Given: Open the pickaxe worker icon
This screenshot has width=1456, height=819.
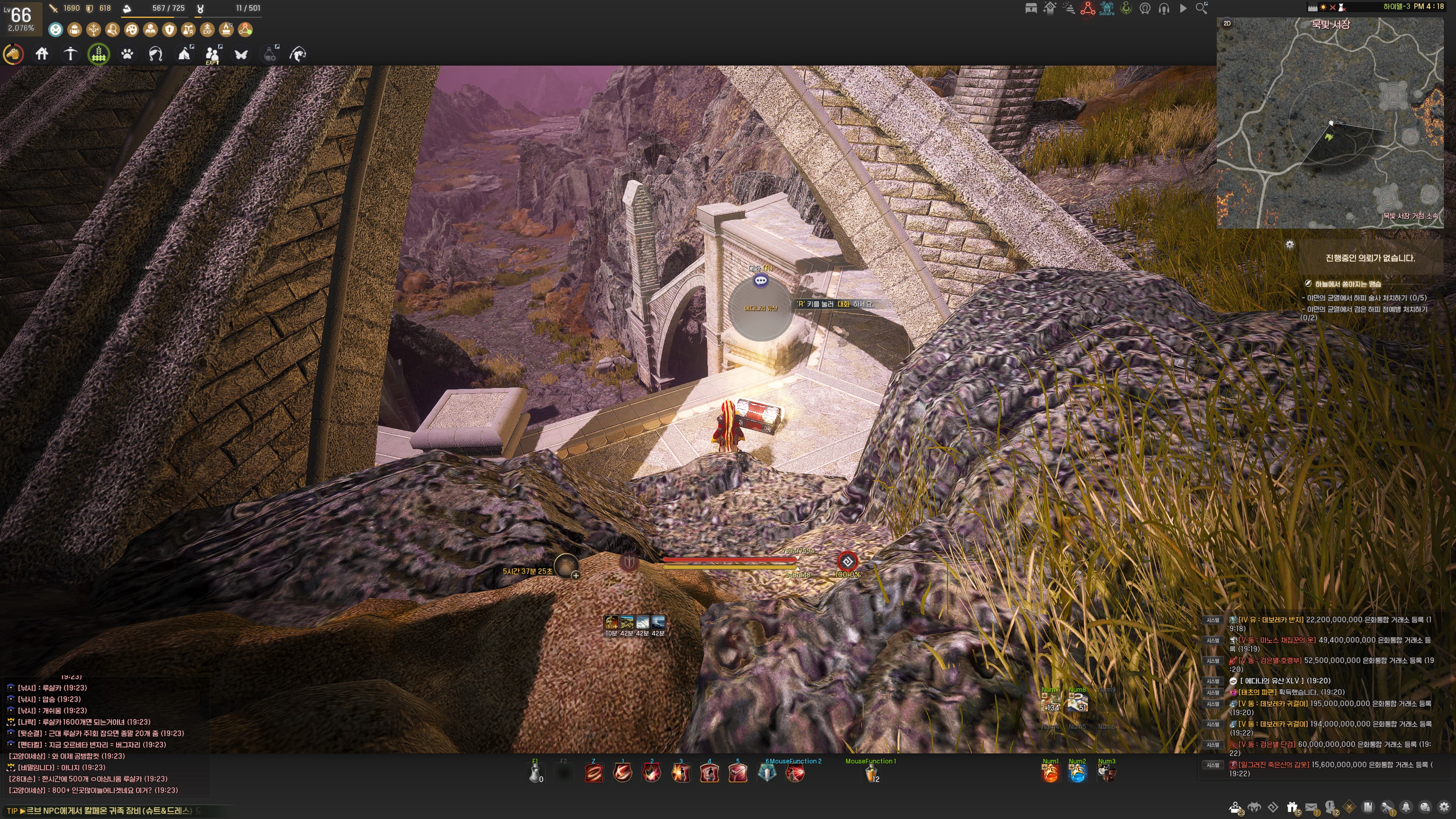Looking at the screenshot, I should coord(70,54).
